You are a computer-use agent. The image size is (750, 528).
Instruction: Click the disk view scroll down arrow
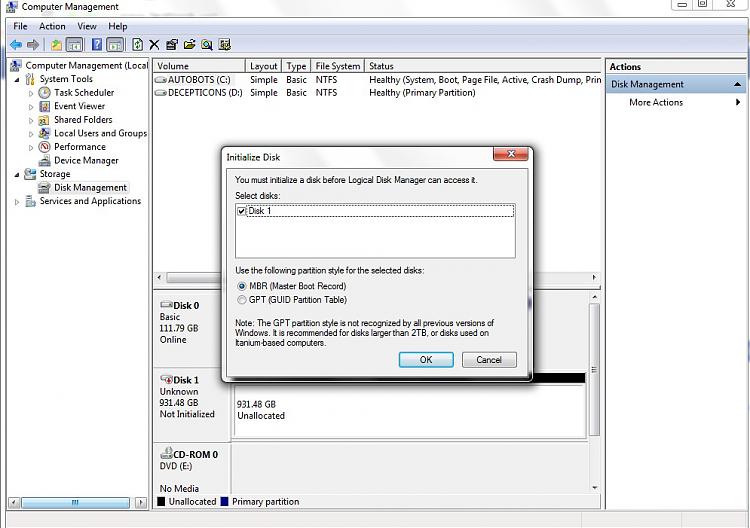pos(595,488)
